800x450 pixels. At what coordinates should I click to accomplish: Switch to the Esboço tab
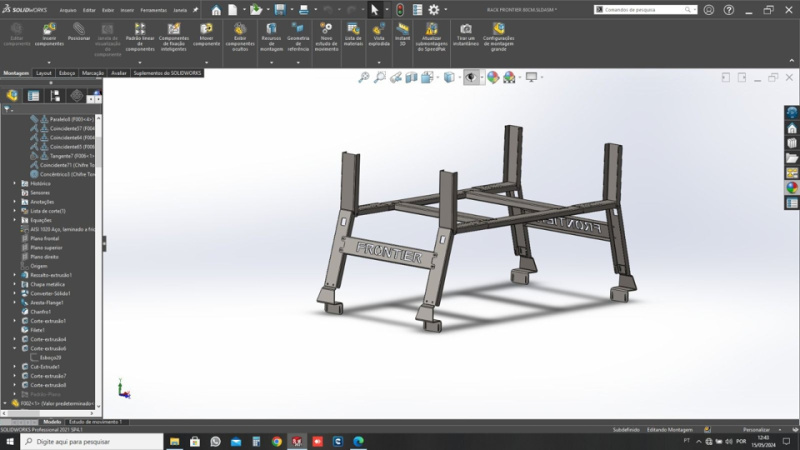(x=67, y=73)
